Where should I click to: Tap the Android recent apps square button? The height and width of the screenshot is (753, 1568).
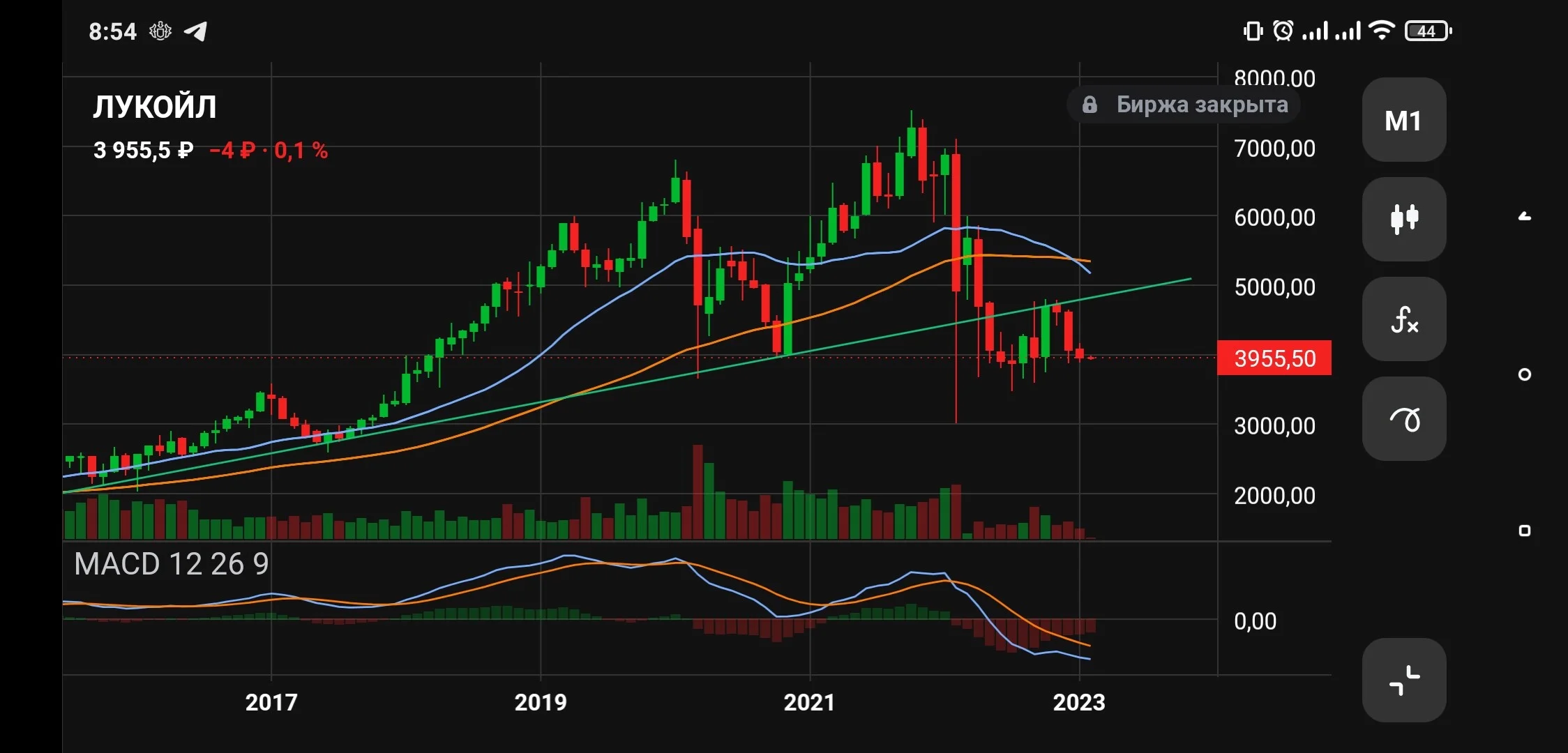(x=1525, y=531)
